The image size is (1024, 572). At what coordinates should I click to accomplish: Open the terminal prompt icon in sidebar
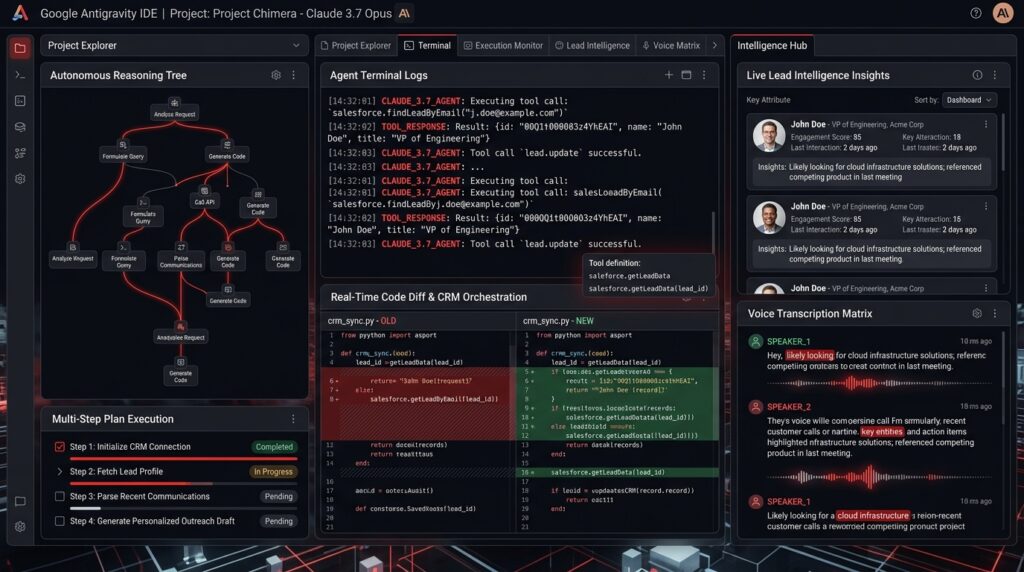point(20,75)
